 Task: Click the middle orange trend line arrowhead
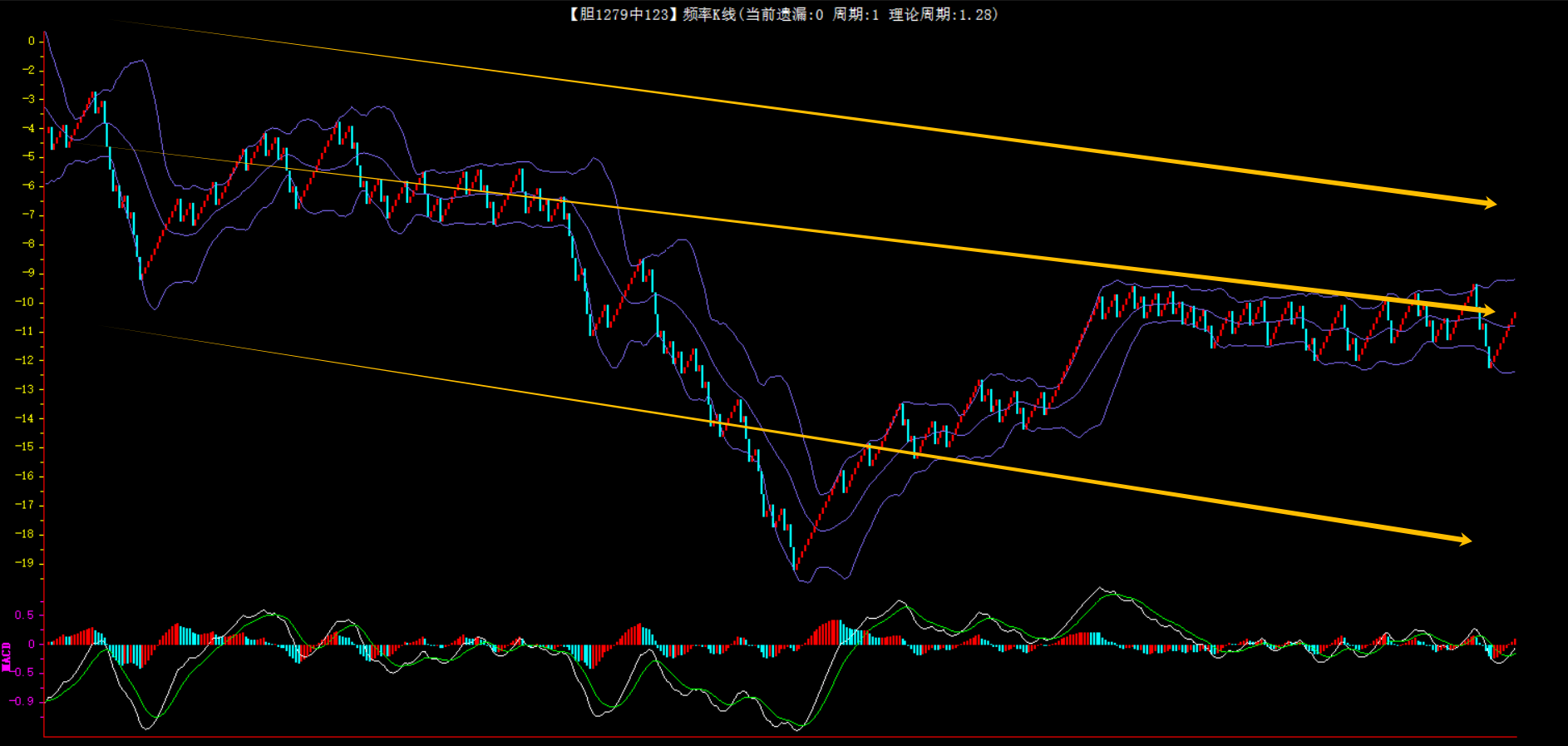pos(1487,311)
